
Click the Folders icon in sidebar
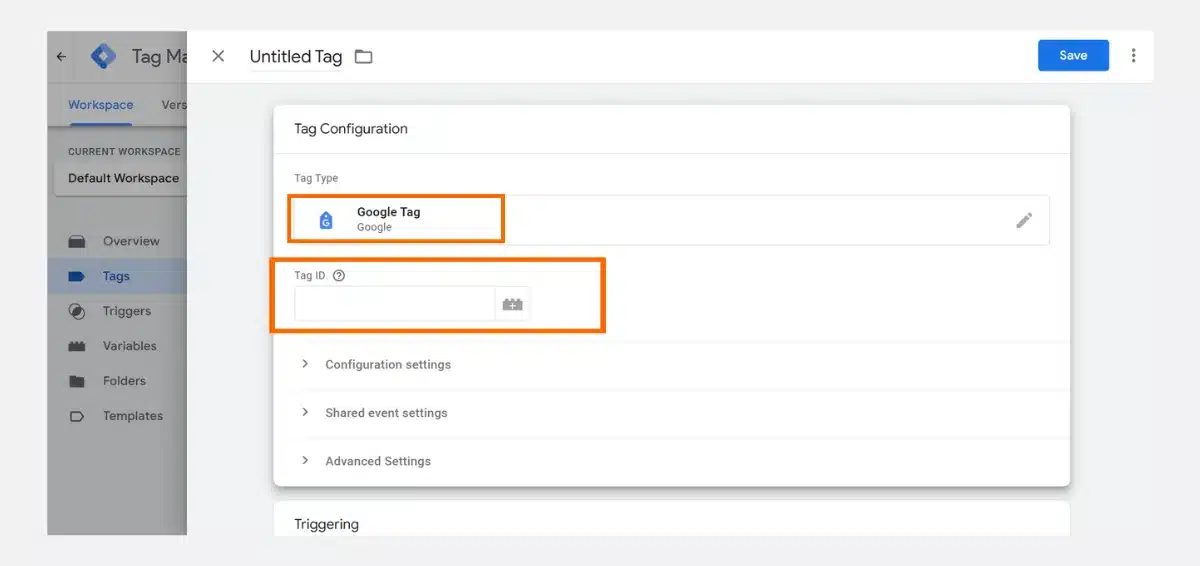pyautogui.click(x=77, y=381)
